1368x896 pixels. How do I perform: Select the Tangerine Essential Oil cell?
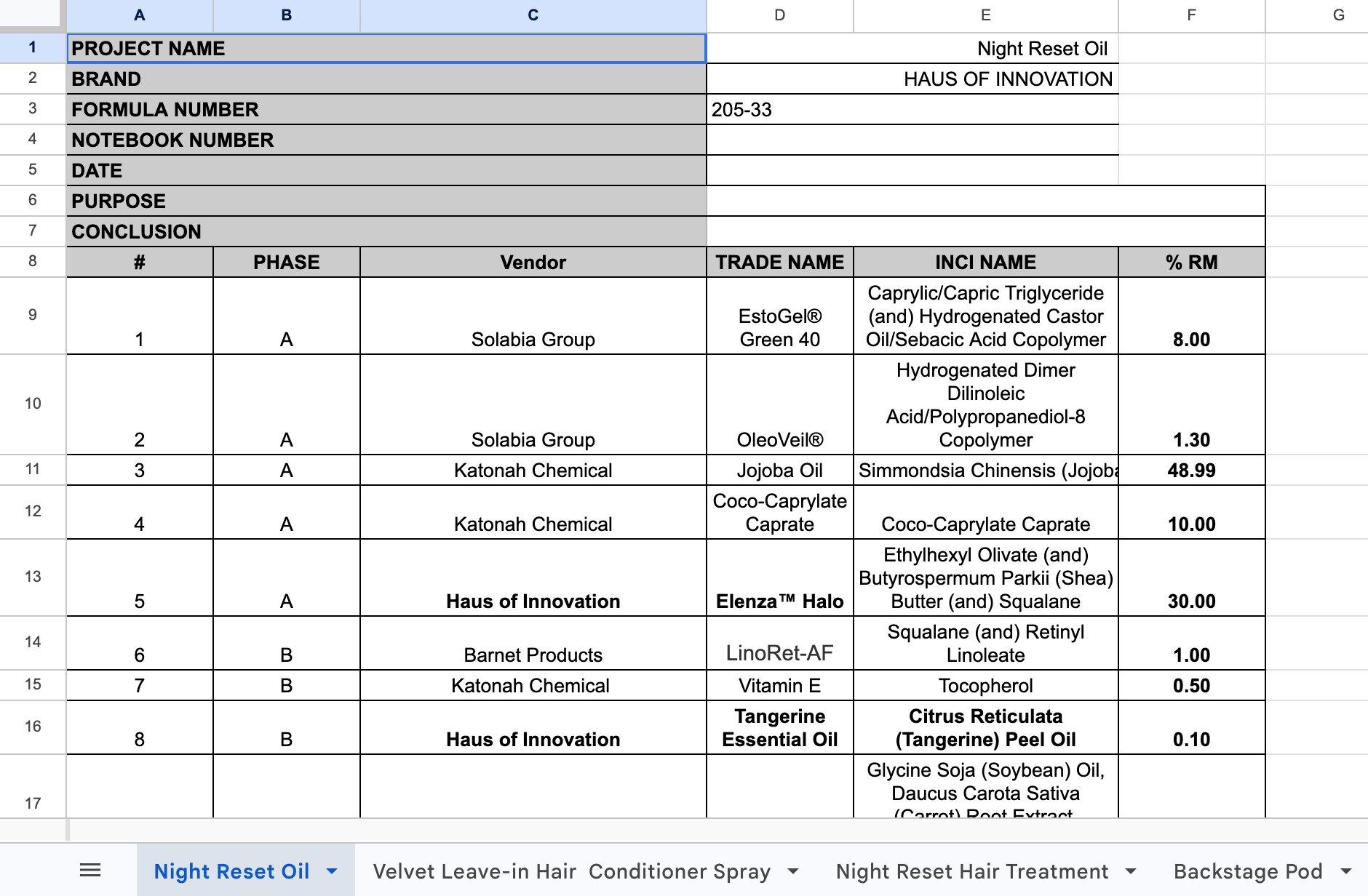tap(780, 727)
